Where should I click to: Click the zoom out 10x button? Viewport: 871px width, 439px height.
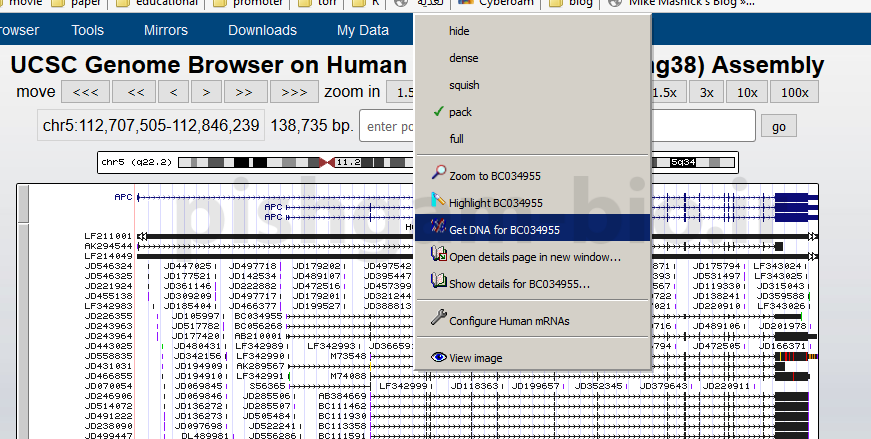[747, 92]
